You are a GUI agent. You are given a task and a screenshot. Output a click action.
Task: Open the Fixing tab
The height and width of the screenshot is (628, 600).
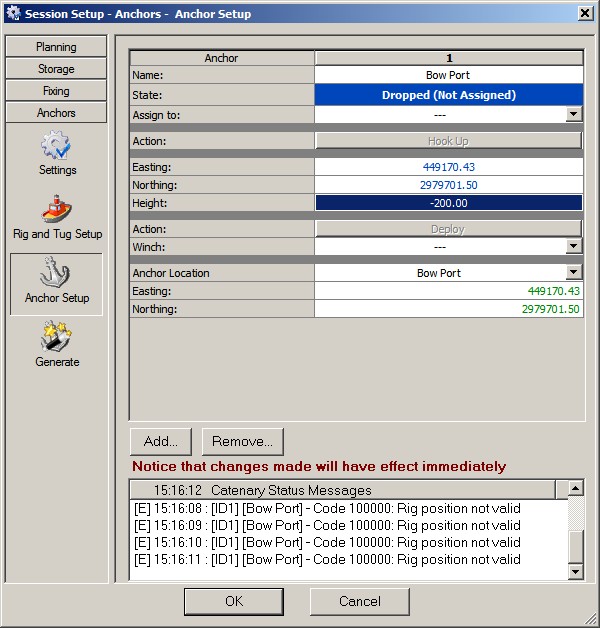tap(56, 91)
